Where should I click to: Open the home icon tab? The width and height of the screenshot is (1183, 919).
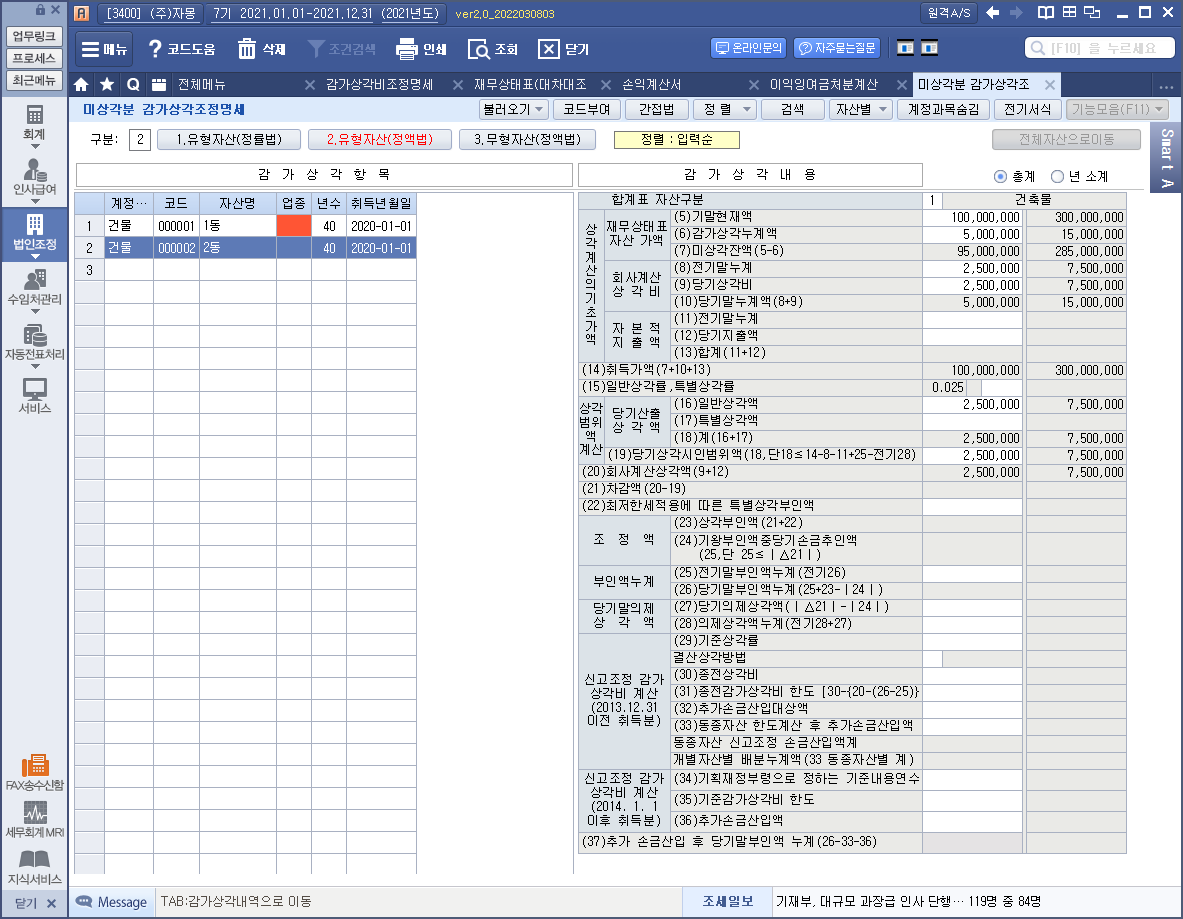click(x=81, y=84)
